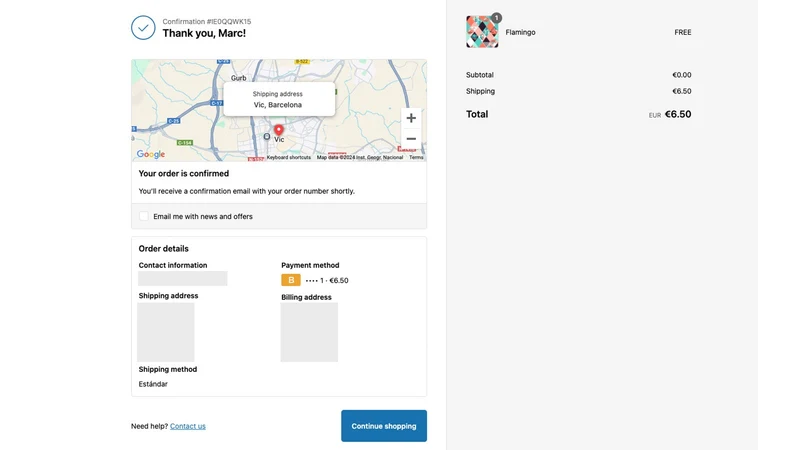Open Keyboard shortcuts on the map
The image size is (800, 450).
tap(289, 157)
